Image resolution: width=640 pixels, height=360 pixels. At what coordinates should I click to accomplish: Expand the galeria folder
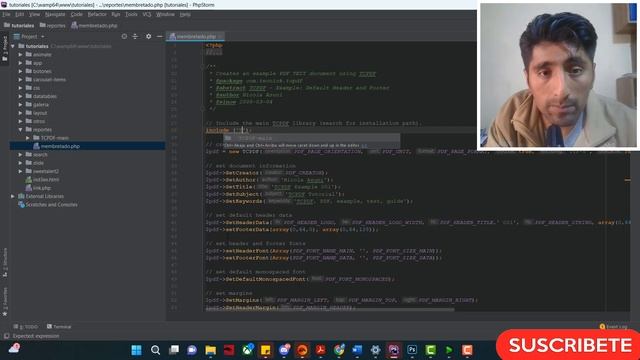pos(20,105)
